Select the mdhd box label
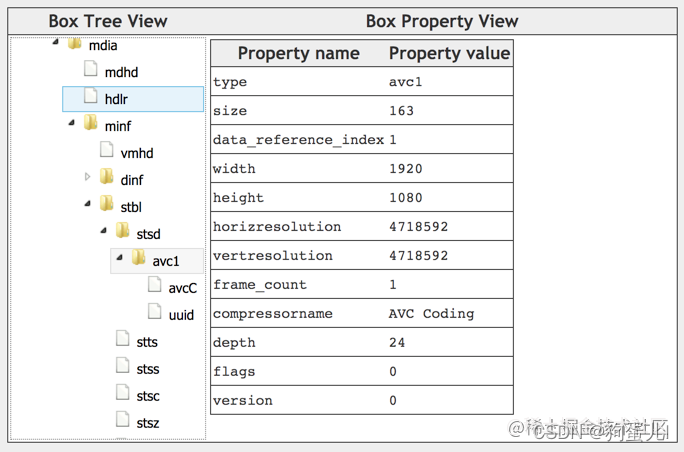The image size is (684, 452). [x=121, y=72]
